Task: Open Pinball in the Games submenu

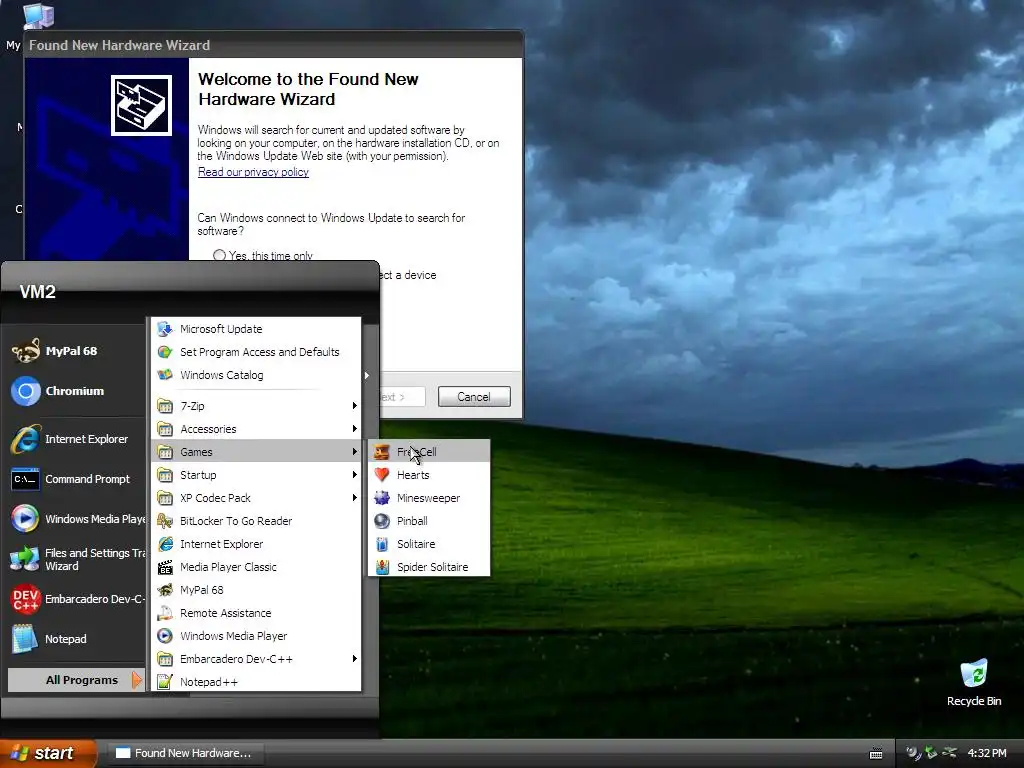Action: tap(429, 520)
